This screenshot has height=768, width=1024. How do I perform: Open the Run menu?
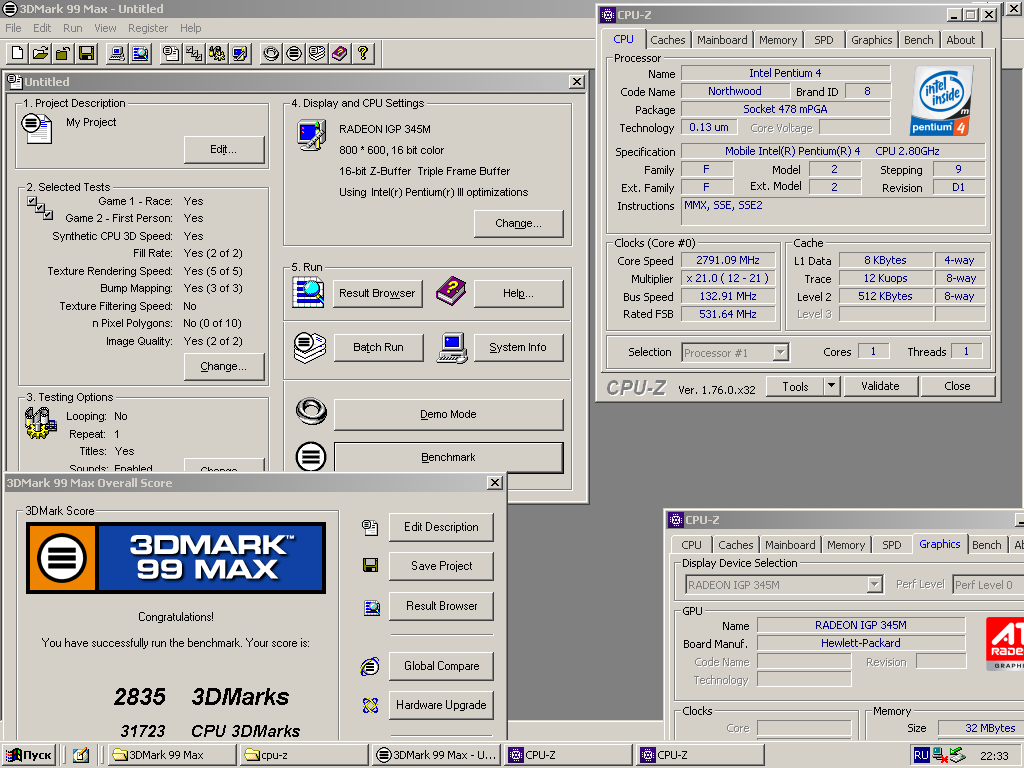coord(72,28)
